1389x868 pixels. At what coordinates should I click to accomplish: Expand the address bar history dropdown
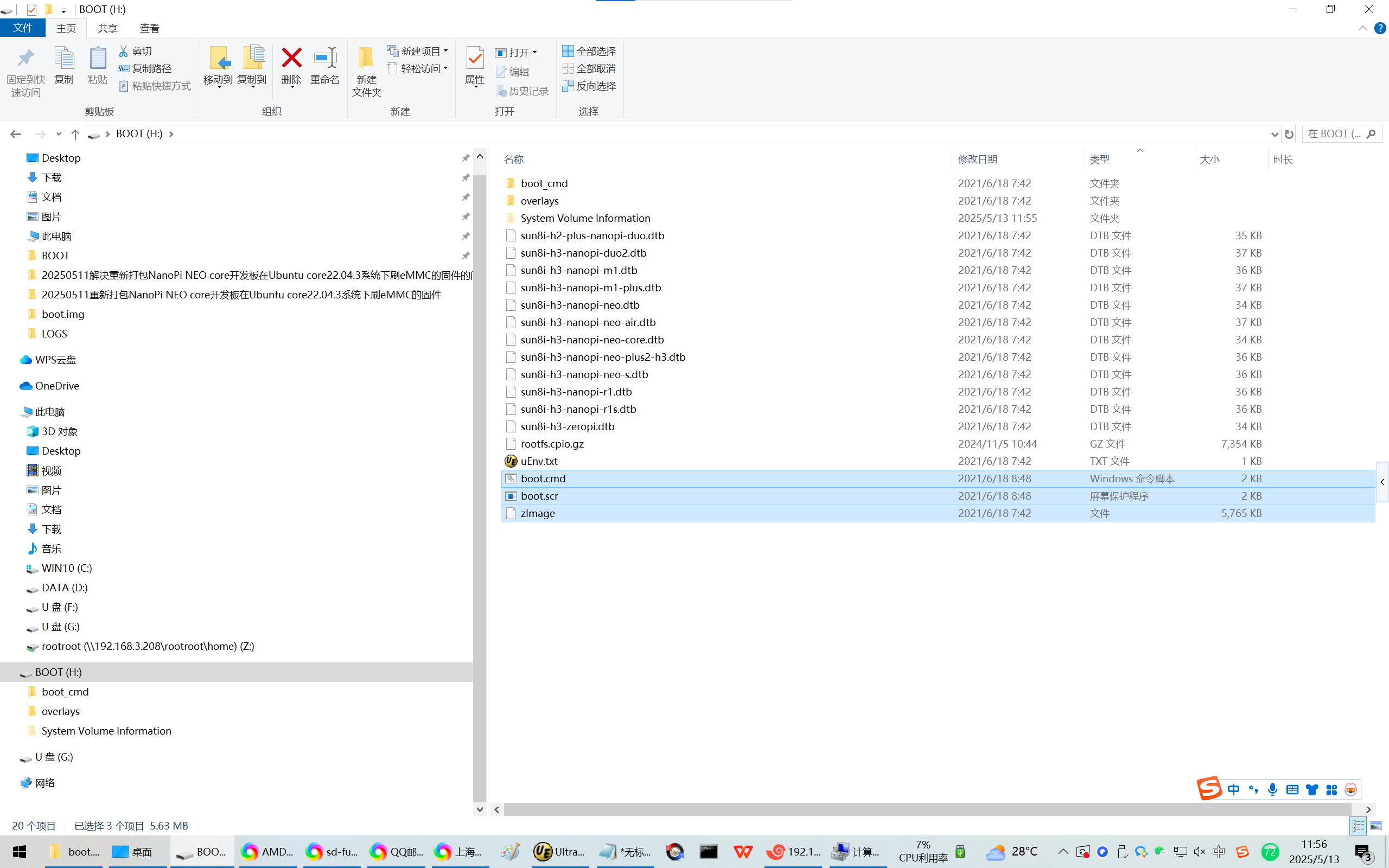(x=1275, y=135)
